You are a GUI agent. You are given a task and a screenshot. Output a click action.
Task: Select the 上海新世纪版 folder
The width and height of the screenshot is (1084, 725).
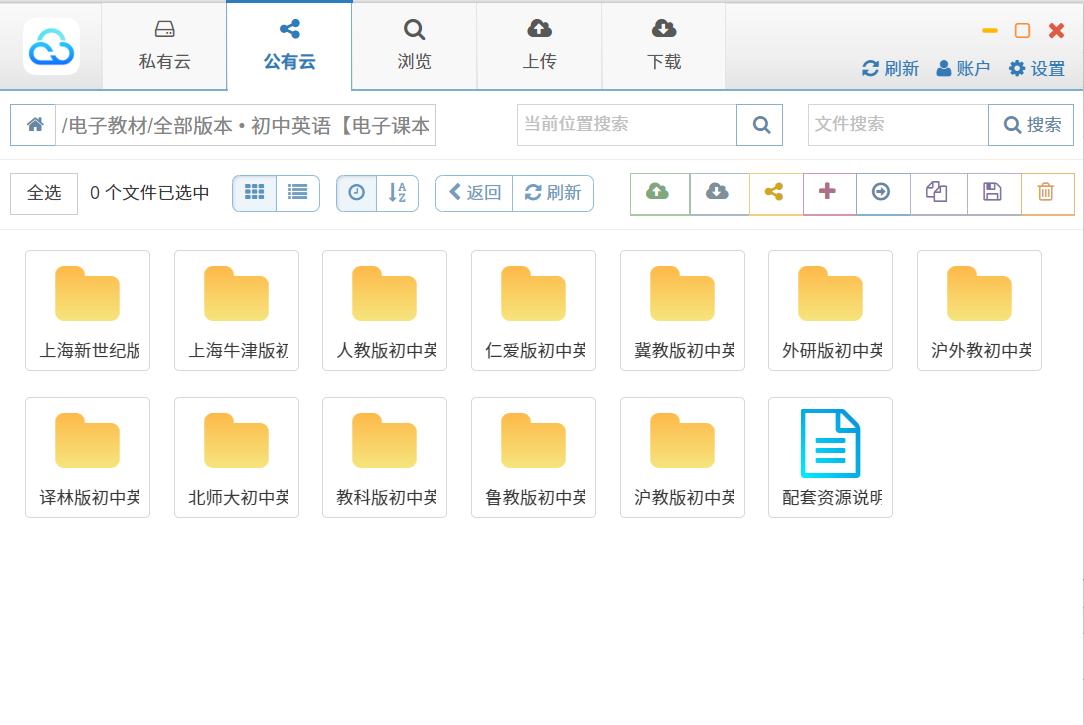click(x=88, y=310)
